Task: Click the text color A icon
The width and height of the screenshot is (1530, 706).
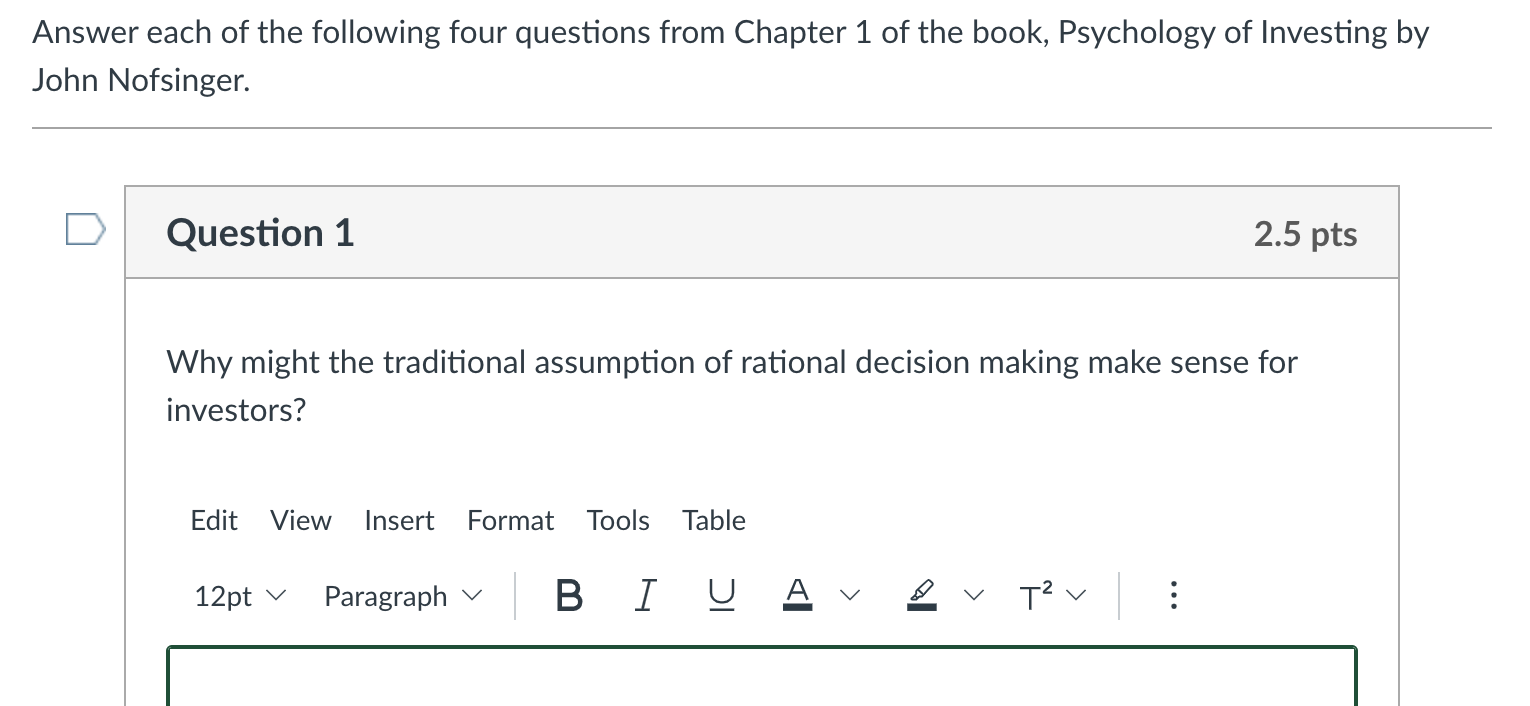Action: 797,590
